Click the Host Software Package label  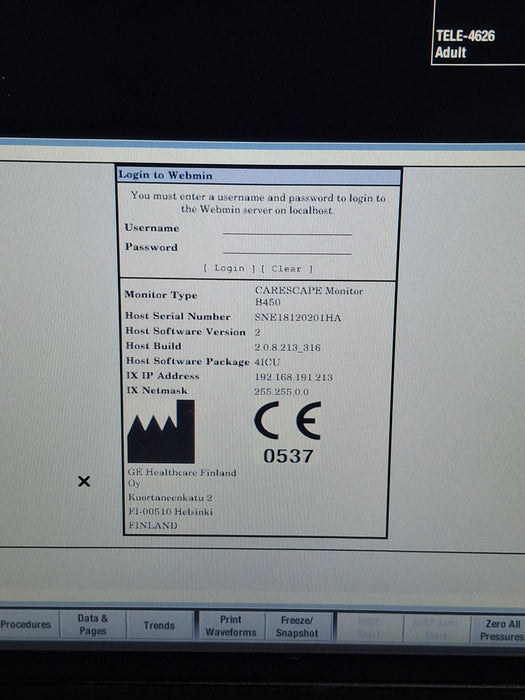(188, 361)
